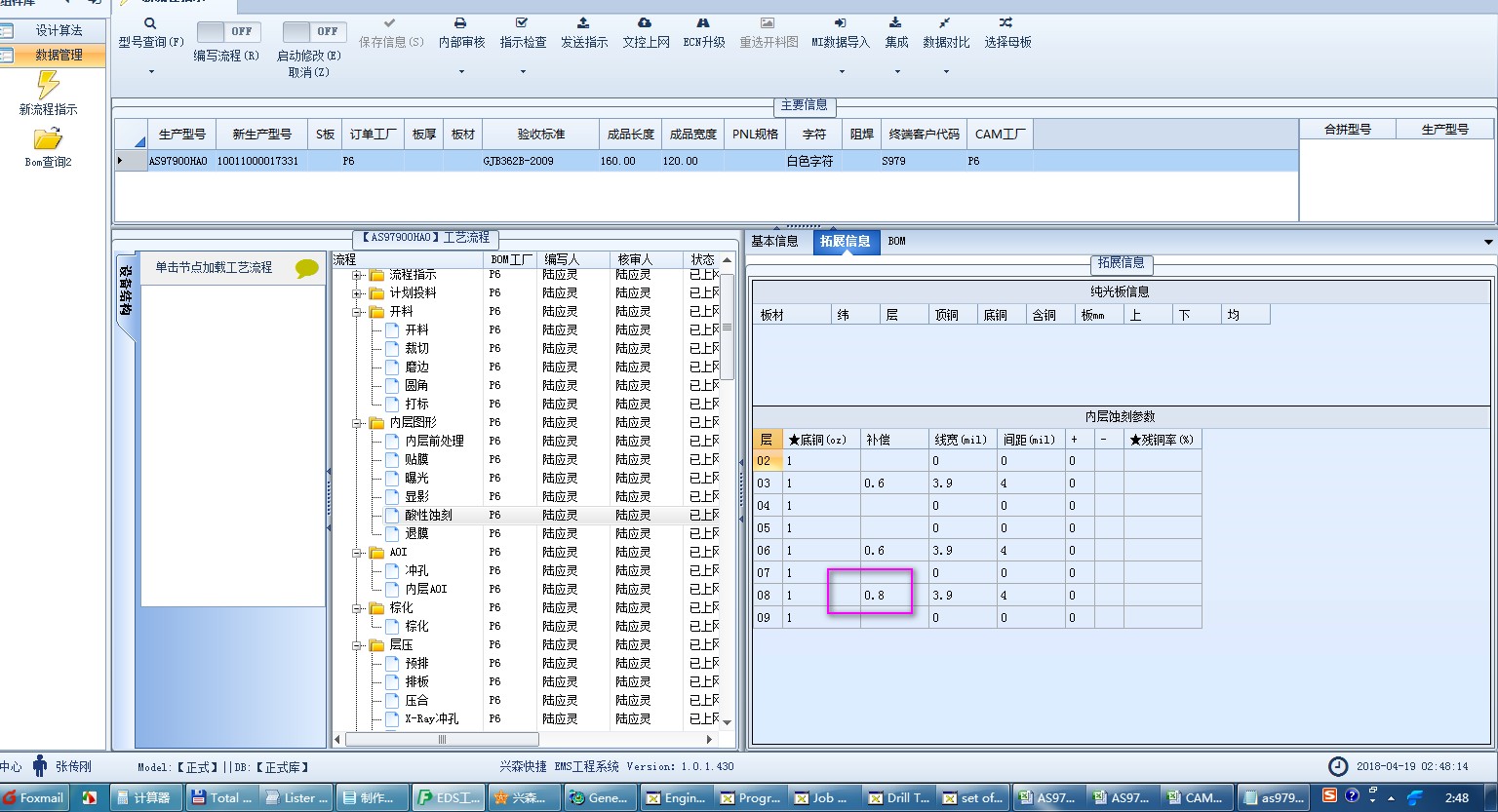Click the ★残铜率(%) column header

tap(1162, 440)
